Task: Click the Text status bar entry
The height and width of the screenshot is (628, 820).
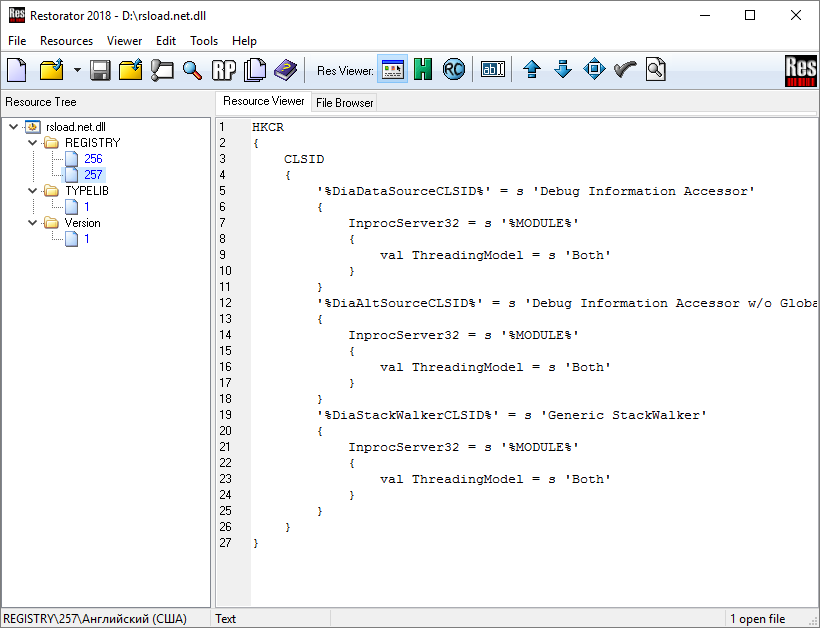Action: (x=225, y=619)
